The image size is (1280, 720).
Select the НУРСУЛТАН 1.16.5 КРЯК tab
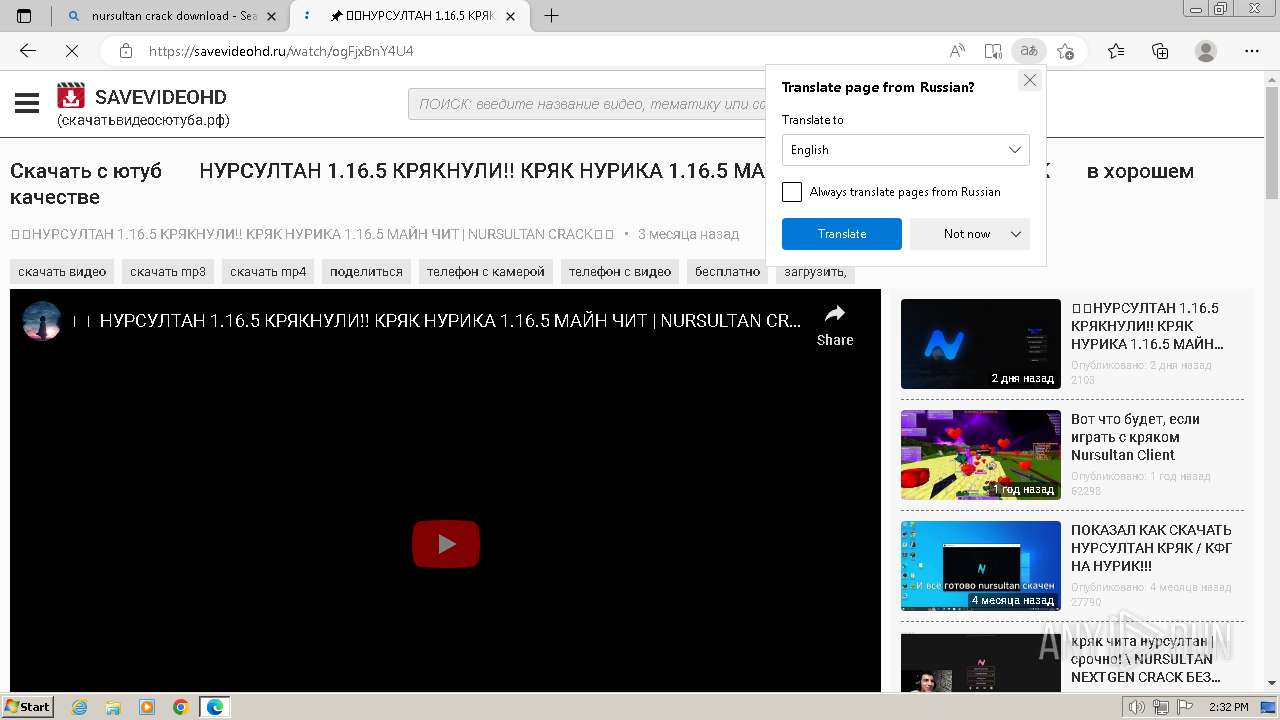coord(408,16)
